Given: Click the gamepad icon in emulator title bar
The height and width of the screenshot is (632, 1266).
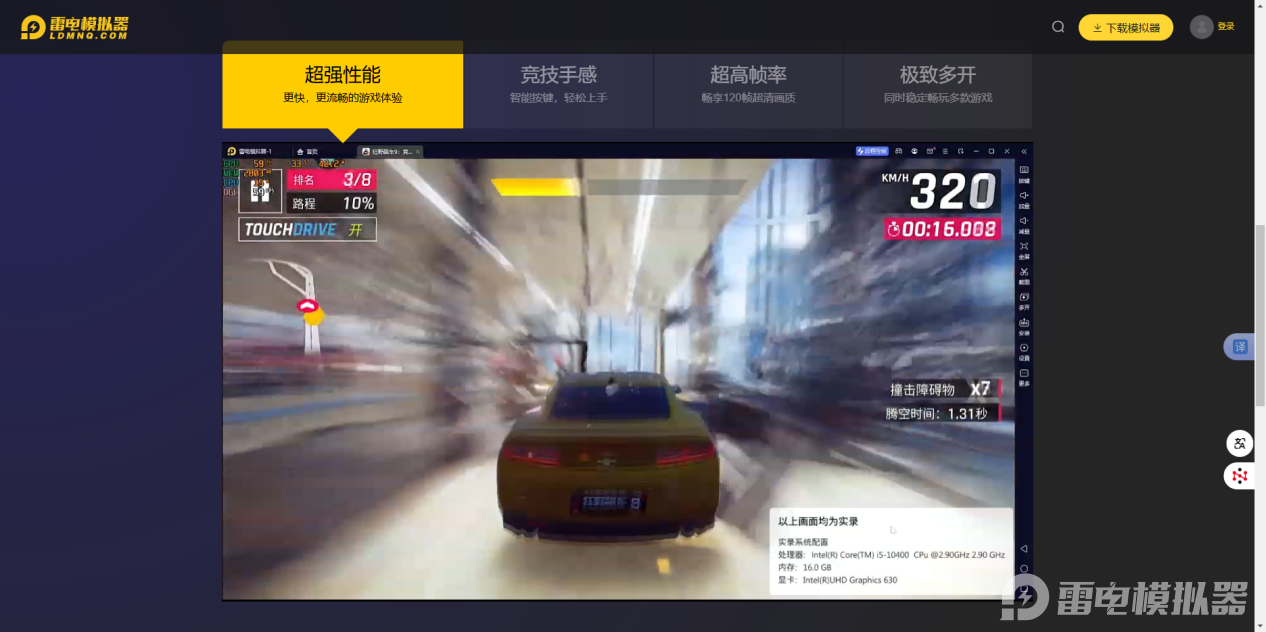Looking at the screenshot, I should (898, 151).
